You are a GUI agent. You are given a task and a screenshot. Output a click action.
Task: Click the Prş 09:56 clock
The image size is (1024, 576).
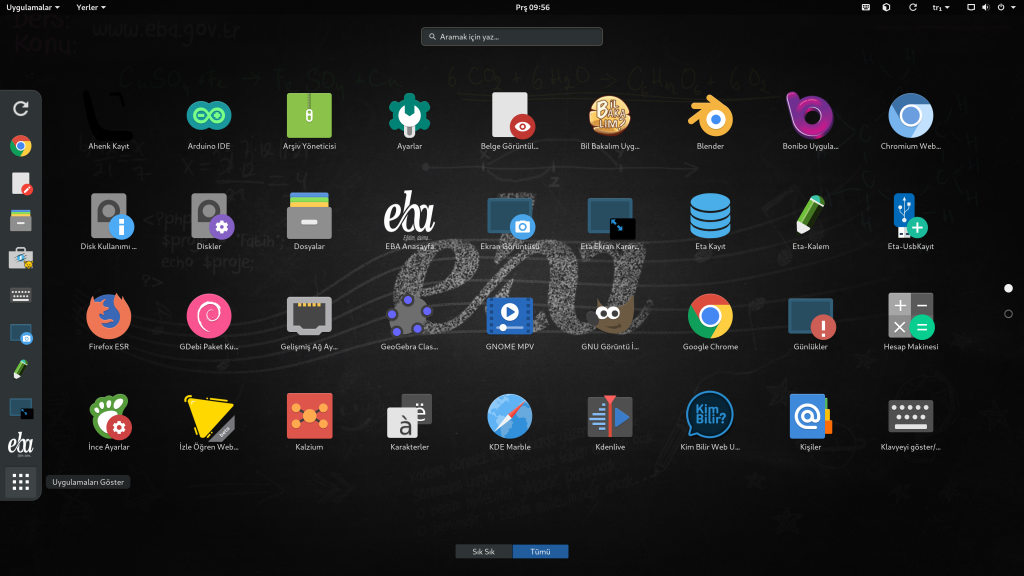532,7
